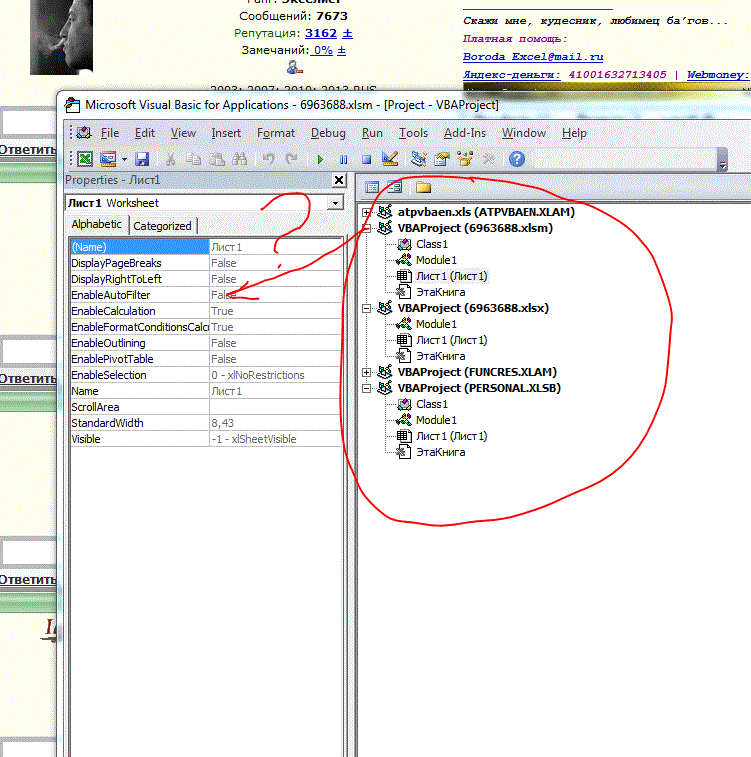
Task: Click the View Microsoft Excel toolbar icon
Action: click(85, 159)
